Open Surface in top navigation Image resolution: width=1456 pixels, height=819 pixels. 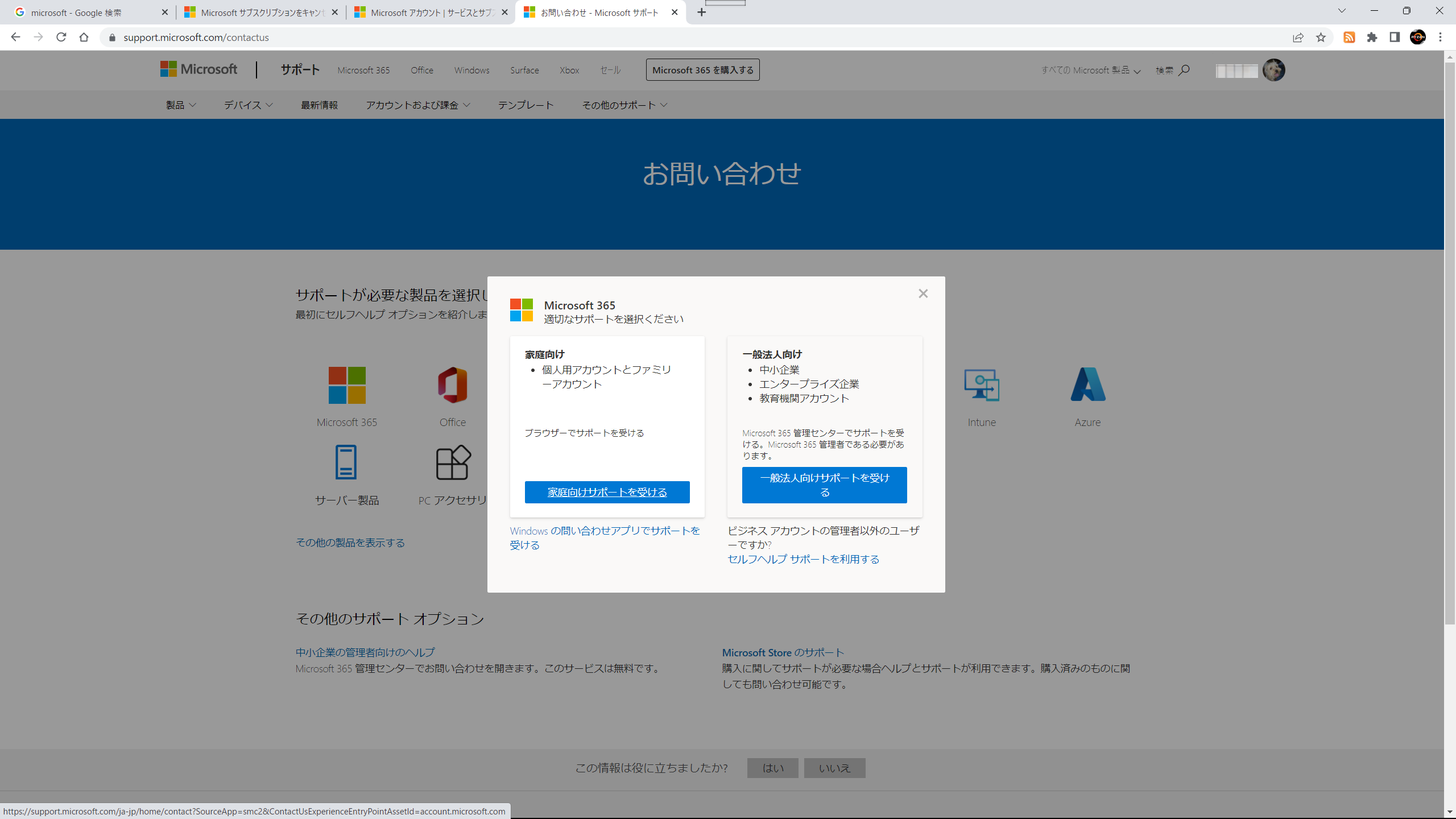524,70
